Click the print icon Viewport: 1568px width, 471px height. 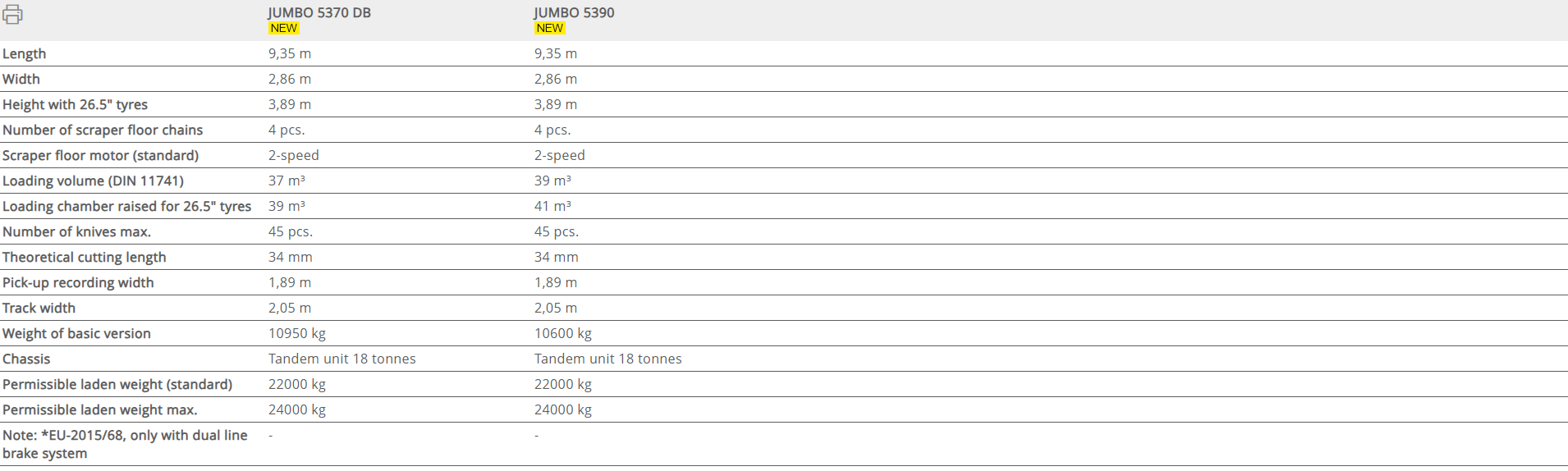[x=12, y=14]
